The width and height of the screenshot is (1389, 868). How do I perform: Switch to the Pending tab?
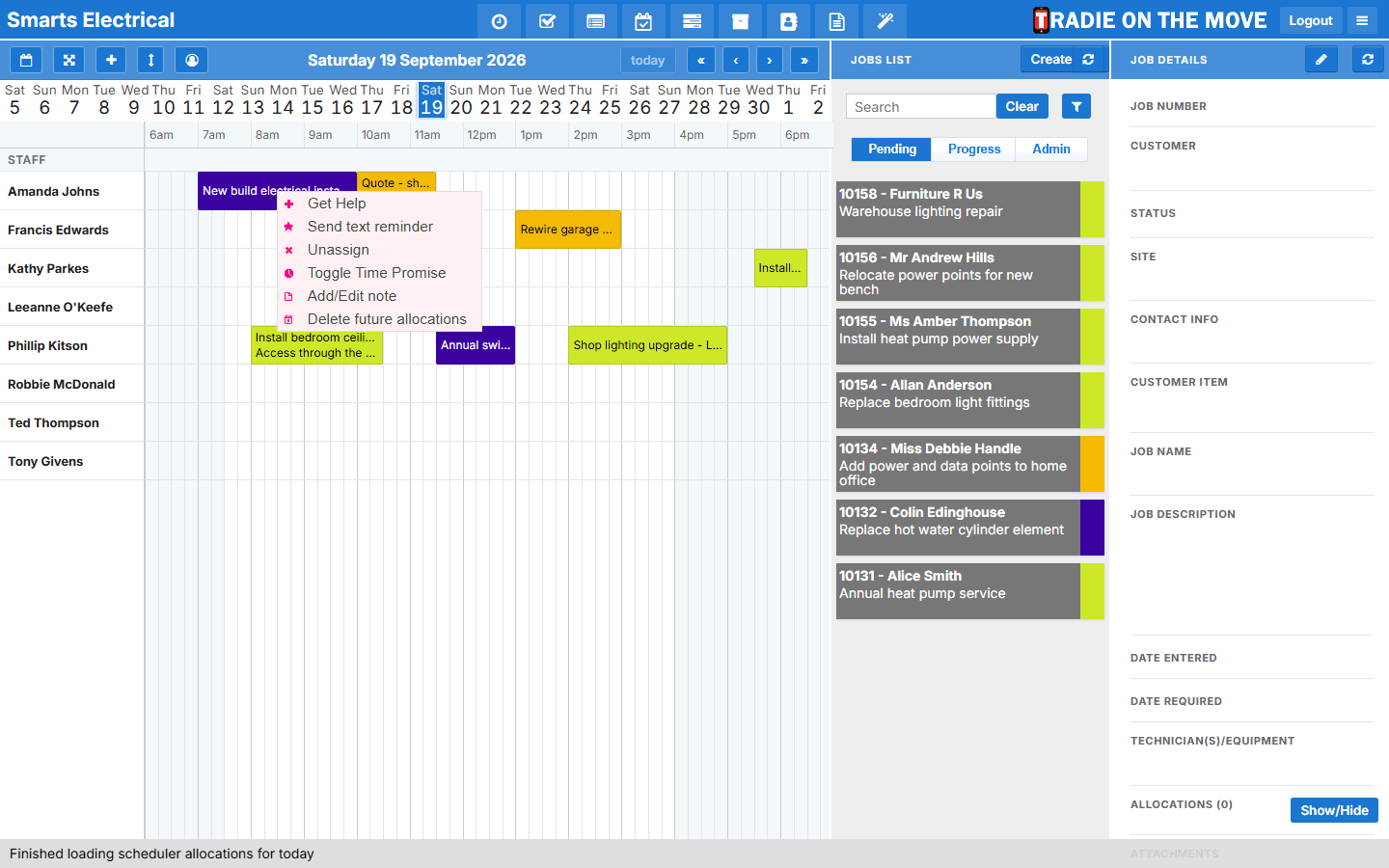pyautogui.click(x=891, y=149)
